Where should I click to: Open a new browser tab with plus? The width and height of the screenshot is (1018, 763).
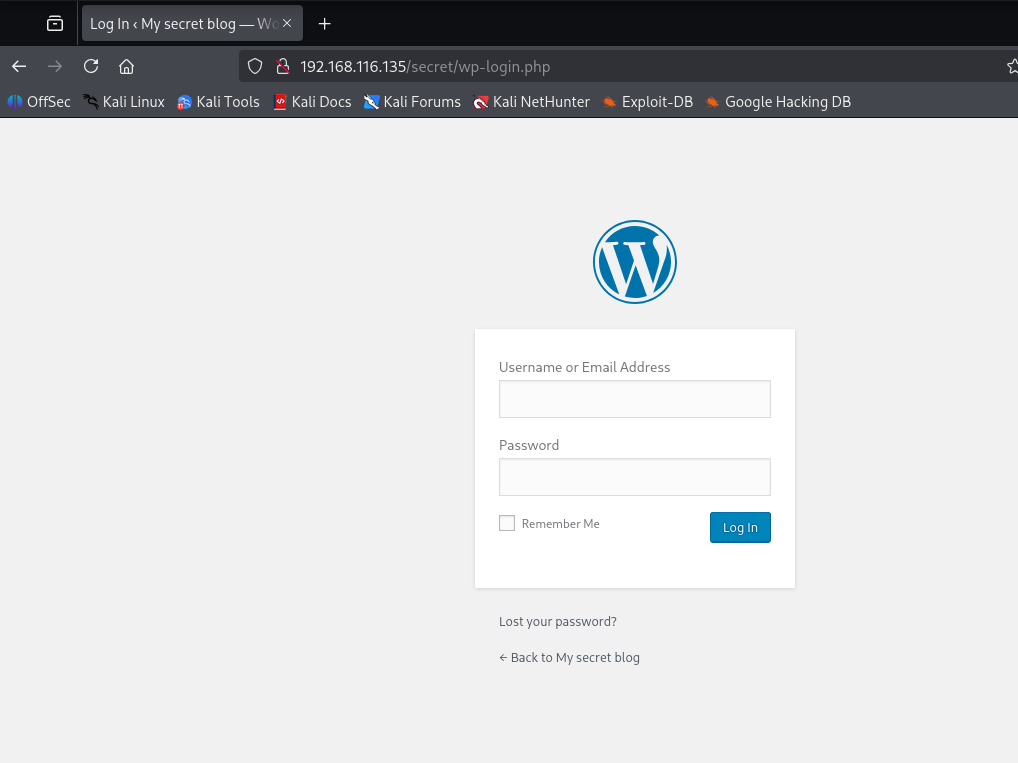click(325, 24)
